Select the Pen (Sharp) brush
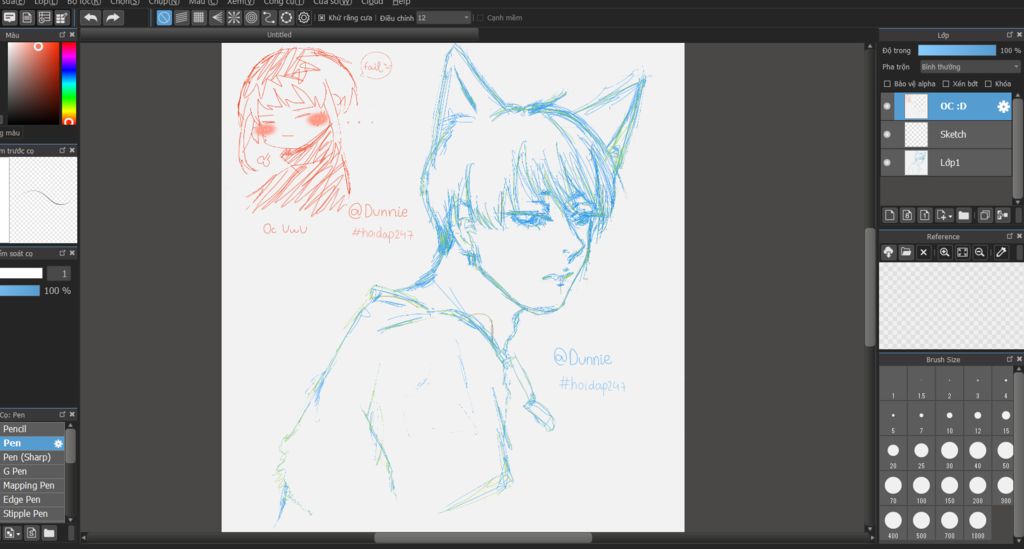This screenshot has width=1024, height=549. pyautogui.click(x=32, y=457)
